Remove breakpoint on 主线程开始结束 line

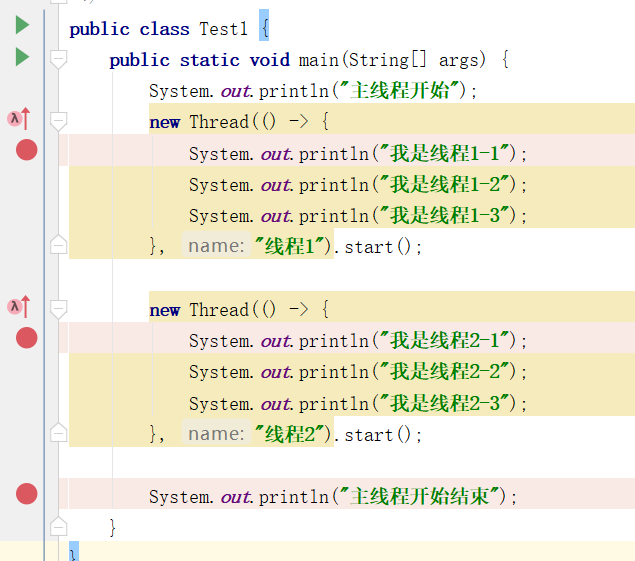point(27,494)
